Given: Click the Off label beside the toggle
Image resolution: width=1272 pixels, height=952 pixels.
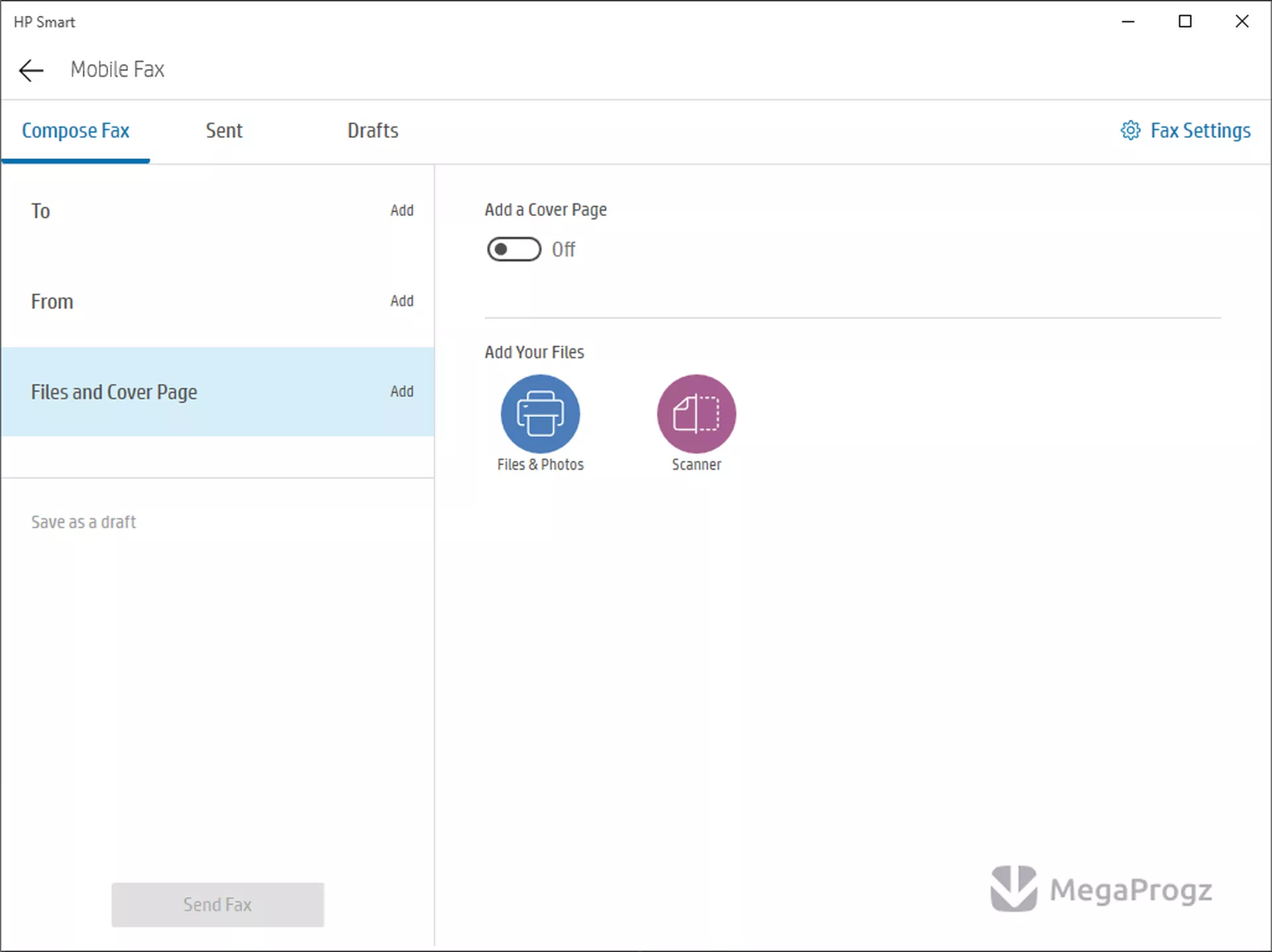Looking at the screenshot, I should coord(564,250).
